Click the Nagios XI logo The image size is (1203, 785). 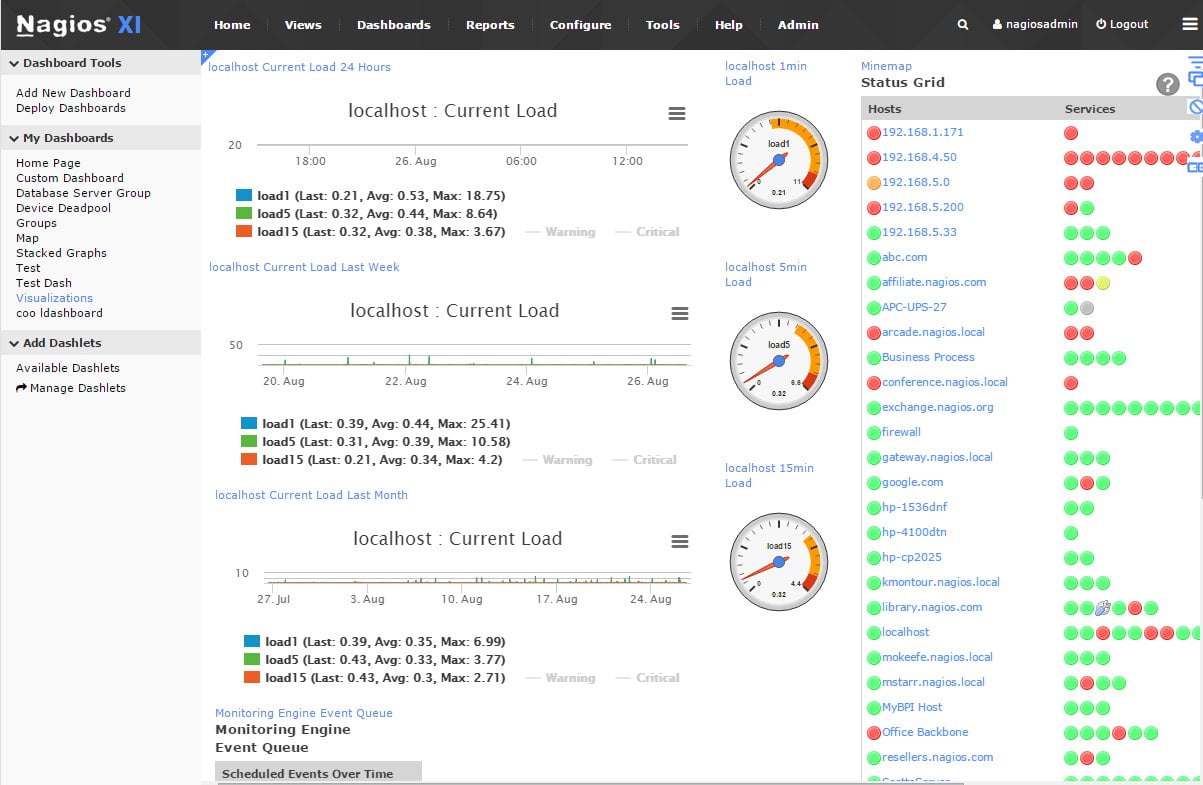(79, 25)
